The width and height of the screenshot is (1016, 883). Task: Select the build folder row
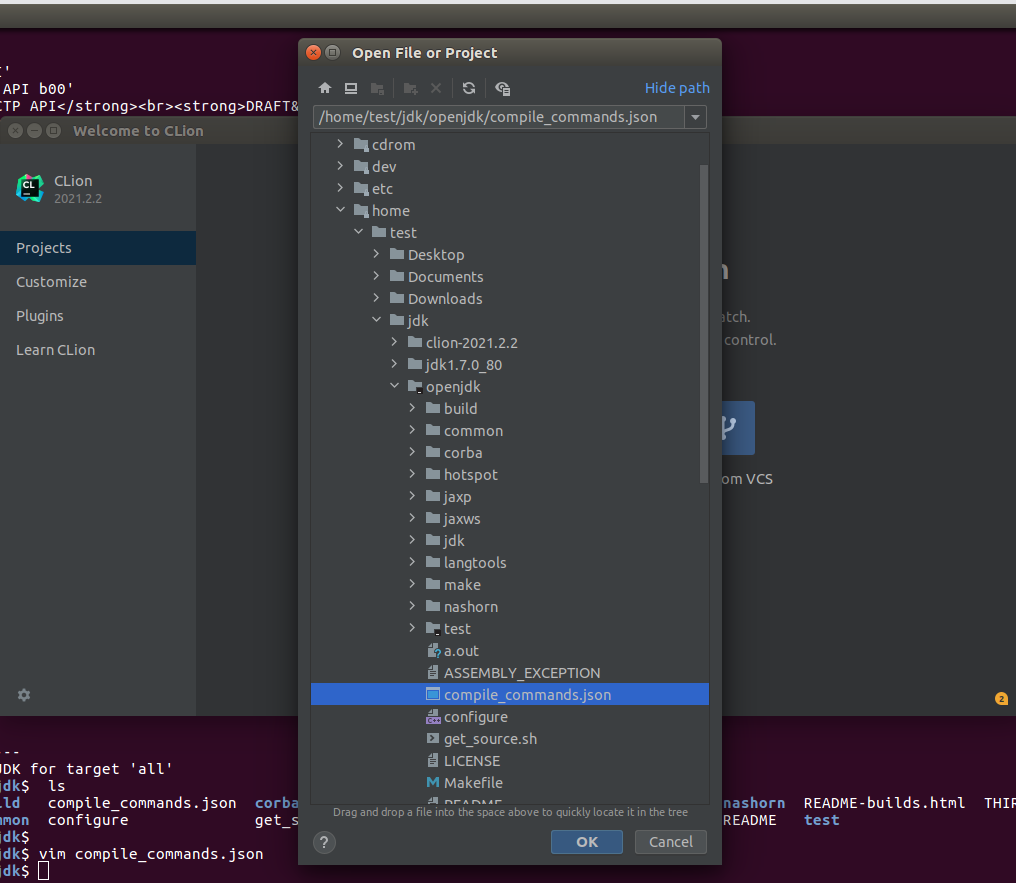(x=510, y=408)
